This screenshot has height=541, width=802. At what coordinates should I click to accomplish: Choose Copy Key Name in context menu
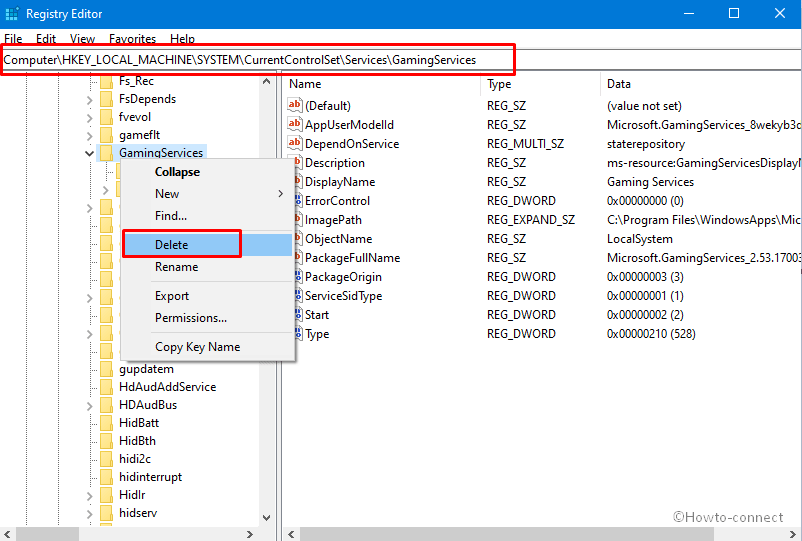coord(207,347)
